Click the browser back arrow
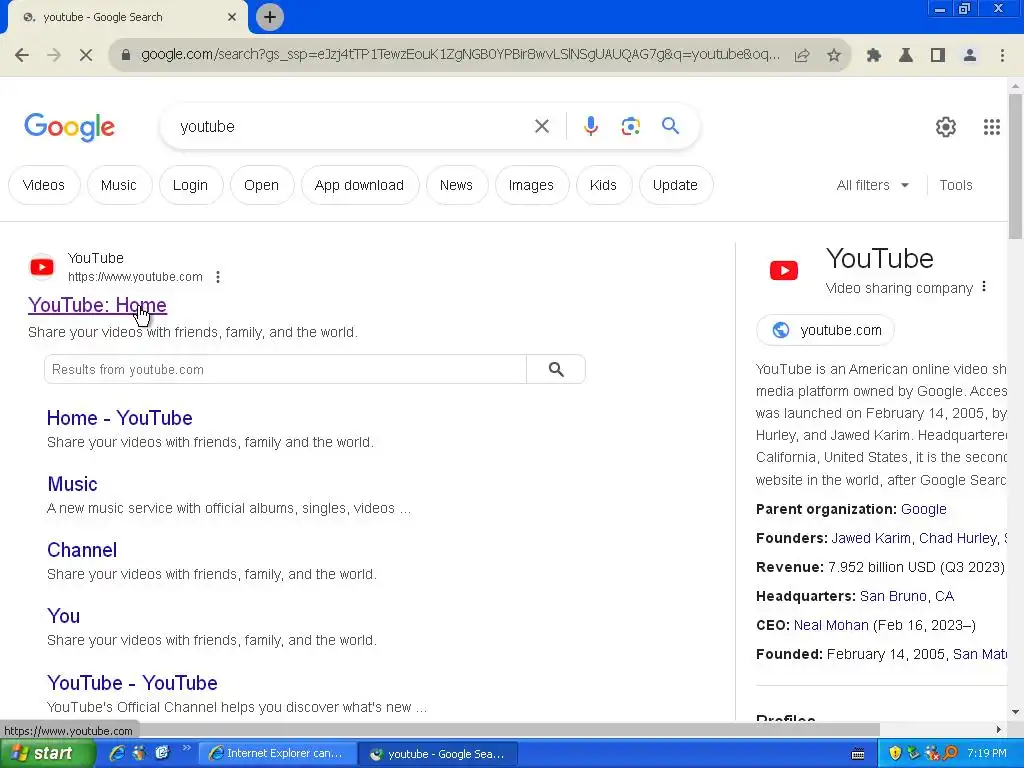The image size is (1024, 768). [x=22, y=55]
